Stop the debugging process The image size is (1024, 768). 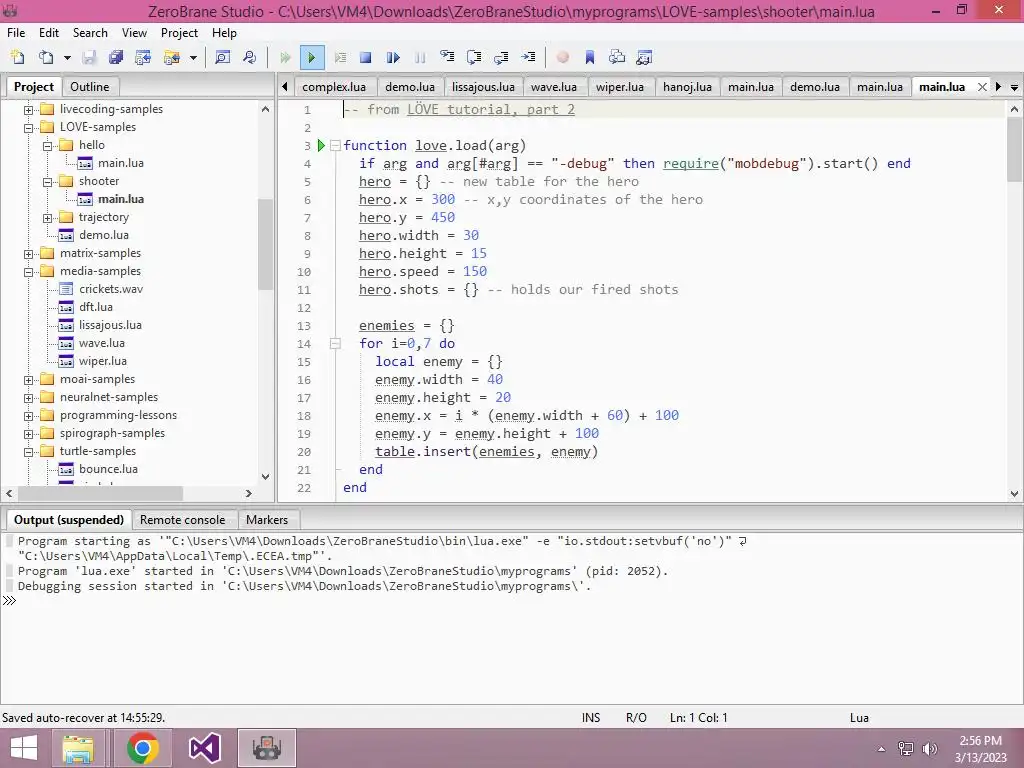click(x=366, y=57)
